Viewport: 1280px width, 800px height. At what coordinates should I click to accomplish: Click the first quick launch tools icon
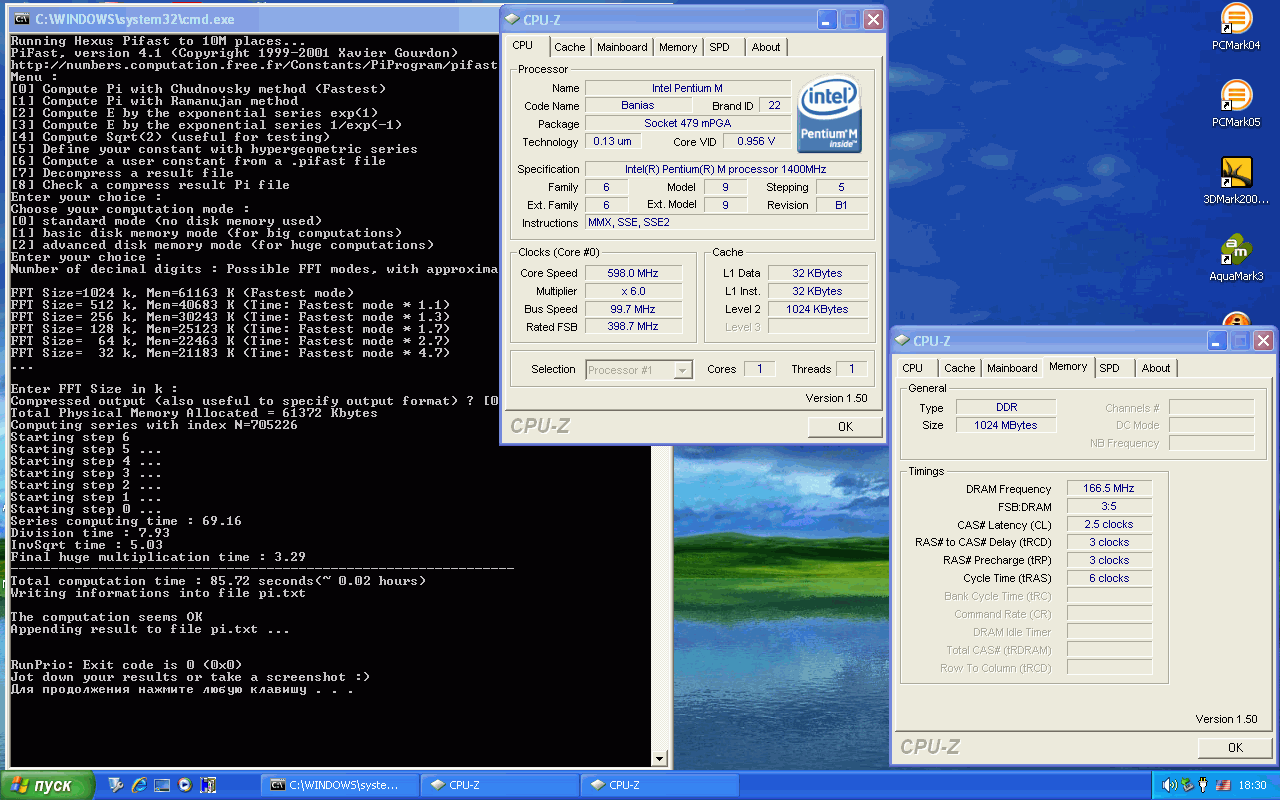click(116, 785)
